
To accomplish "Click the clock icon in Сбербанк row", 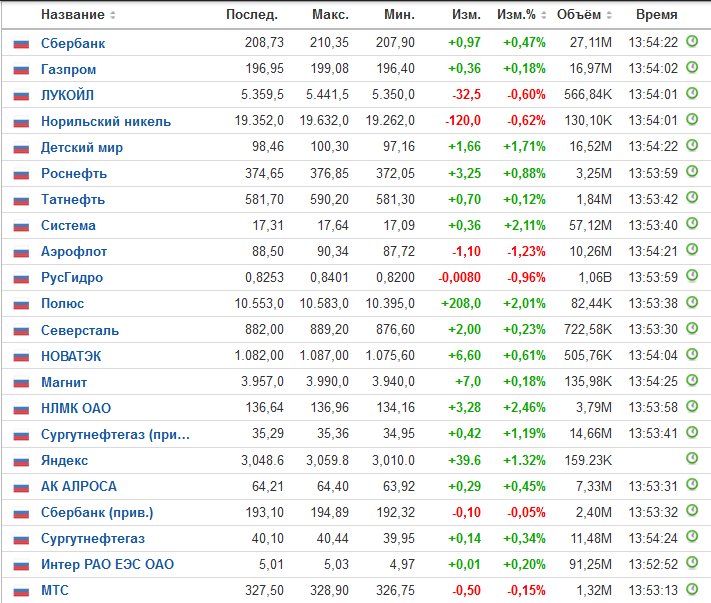I will coord(692,41).
